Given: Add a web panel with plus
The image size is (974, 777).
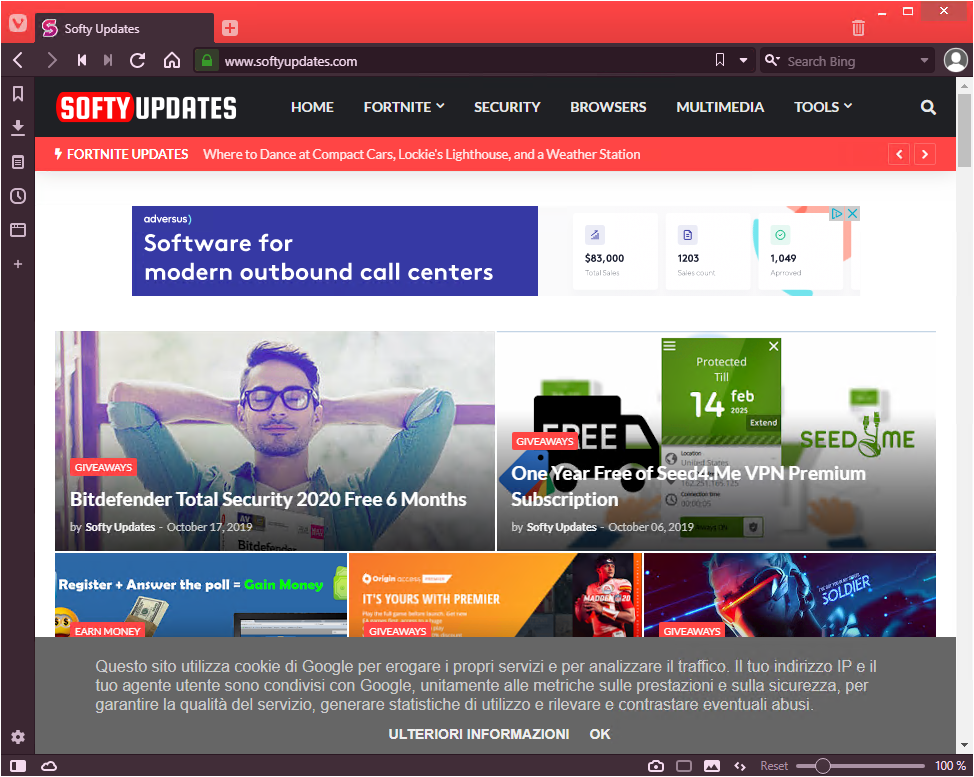Looking at the screenshot, I should [18, 264].
